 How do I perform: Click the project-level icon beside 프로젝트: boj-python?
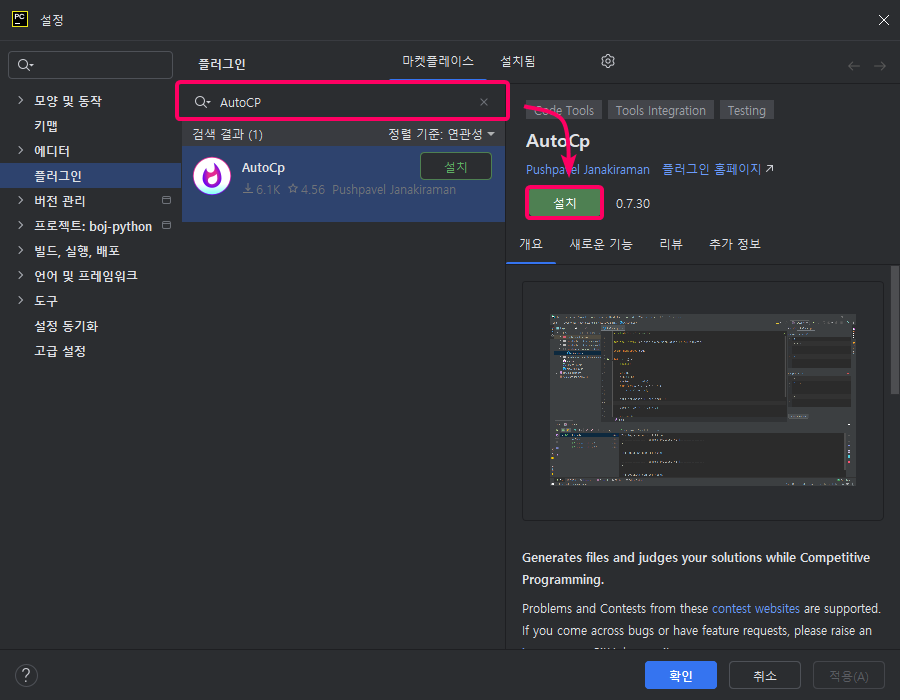click(166, 225)
